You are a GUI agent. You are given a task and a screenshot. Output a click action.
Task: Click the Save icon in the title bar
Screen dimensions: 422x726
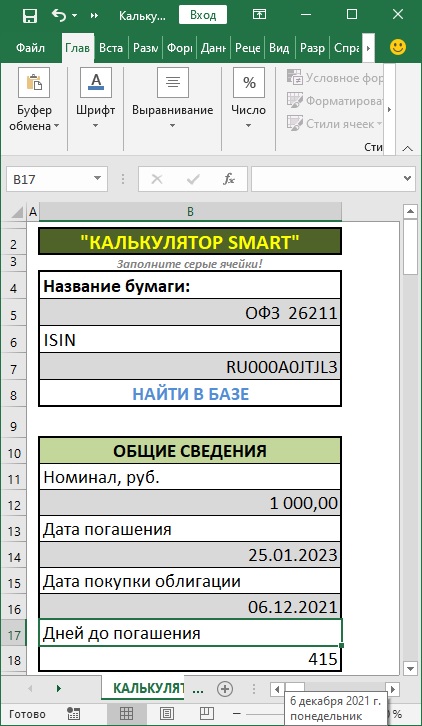coord(30,15)
